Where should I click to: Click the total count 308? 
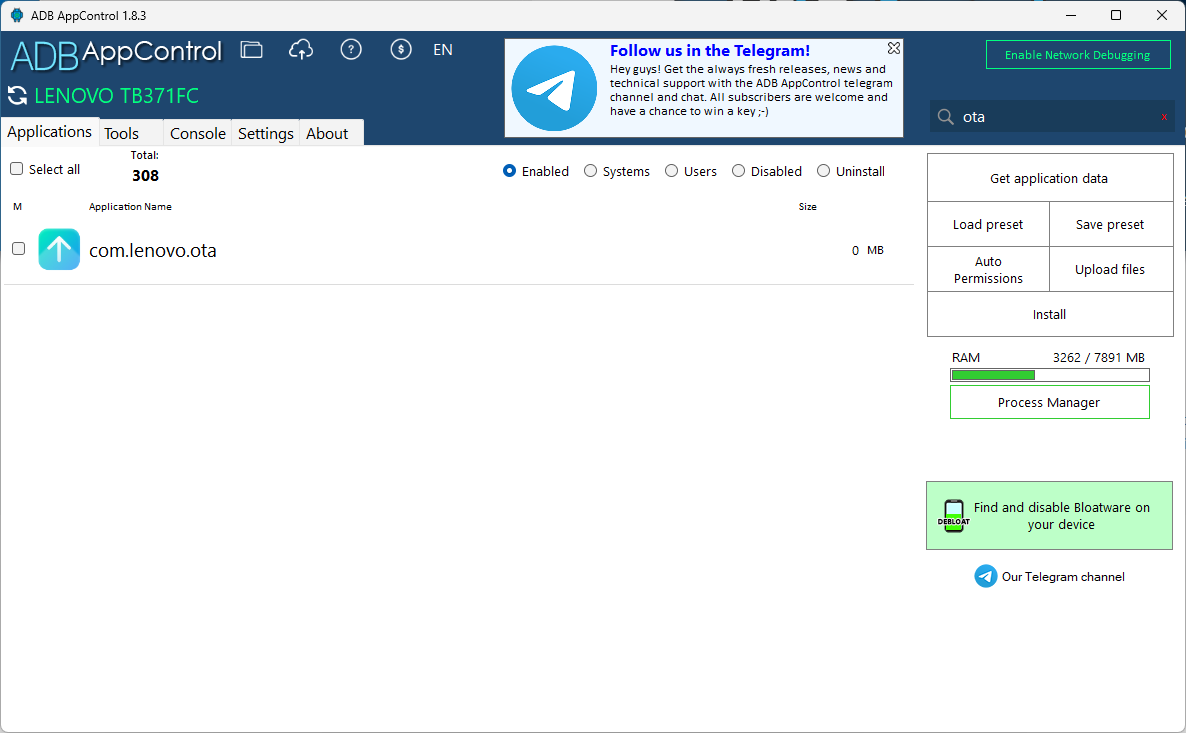click(x=145, y=175)
